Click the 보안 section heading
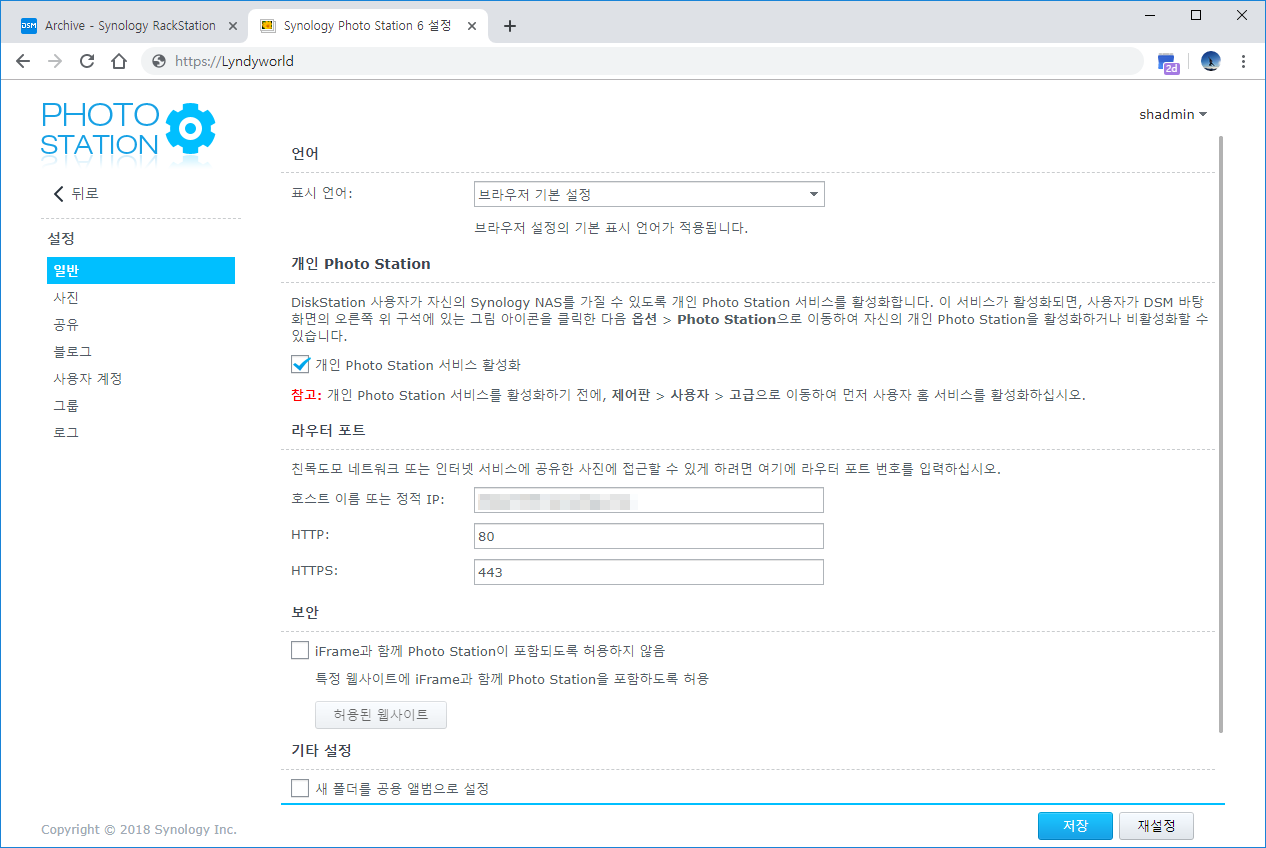 [305, 612]
